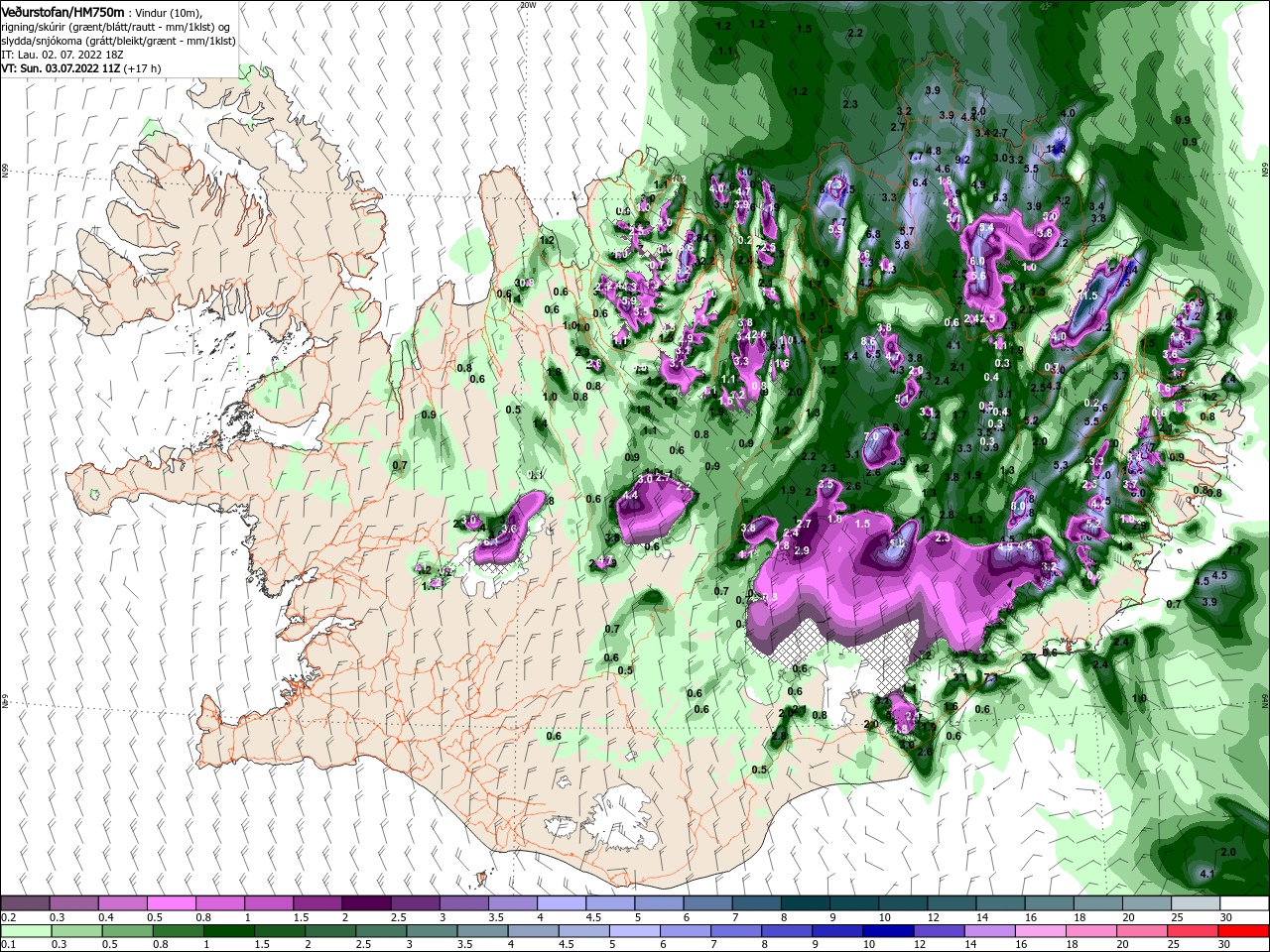The image size is (1270, 952).
Task: Select the lower-row swatch between 6 and 7
Action: (x=686, y=931)
